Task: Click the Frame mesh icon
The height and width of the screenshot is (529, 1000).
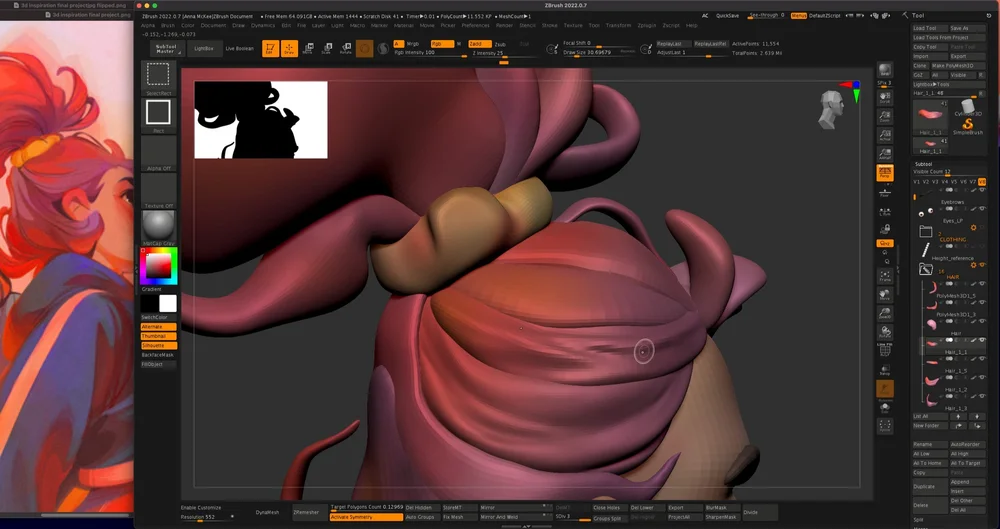Action: point(885,276)
